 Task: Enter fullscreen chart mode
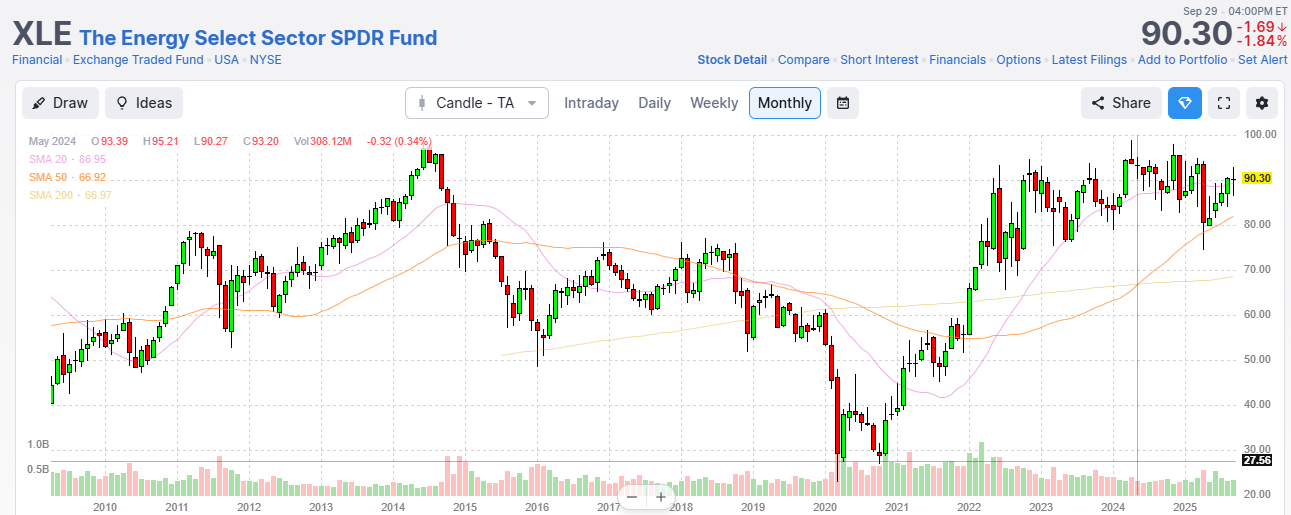1223,103
